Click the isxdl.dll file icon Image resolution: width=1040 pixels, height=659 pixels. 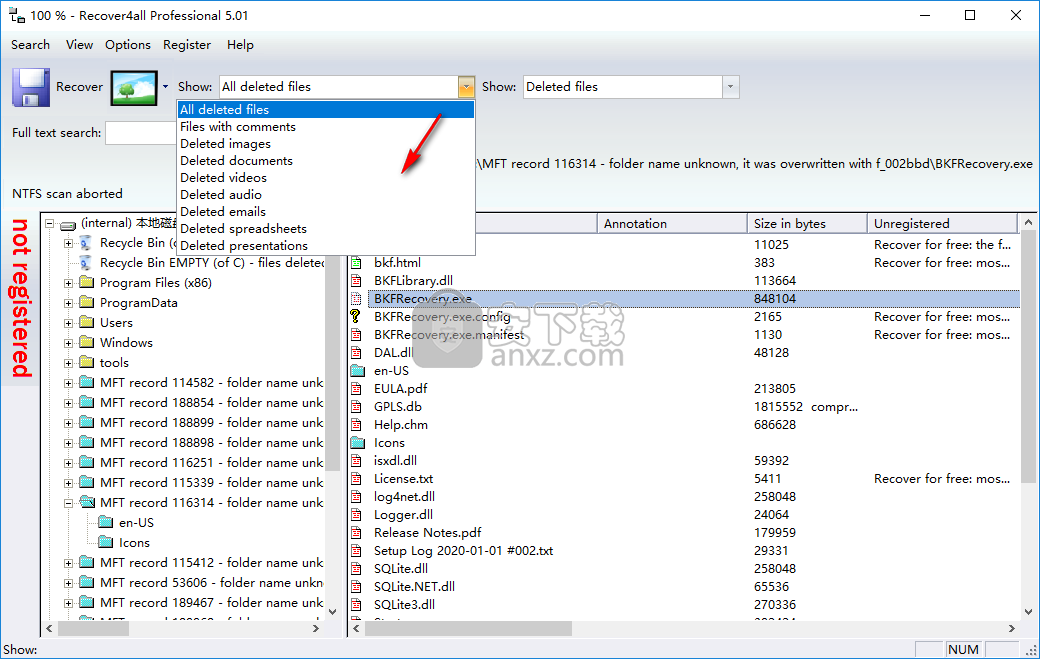point(356,460)
